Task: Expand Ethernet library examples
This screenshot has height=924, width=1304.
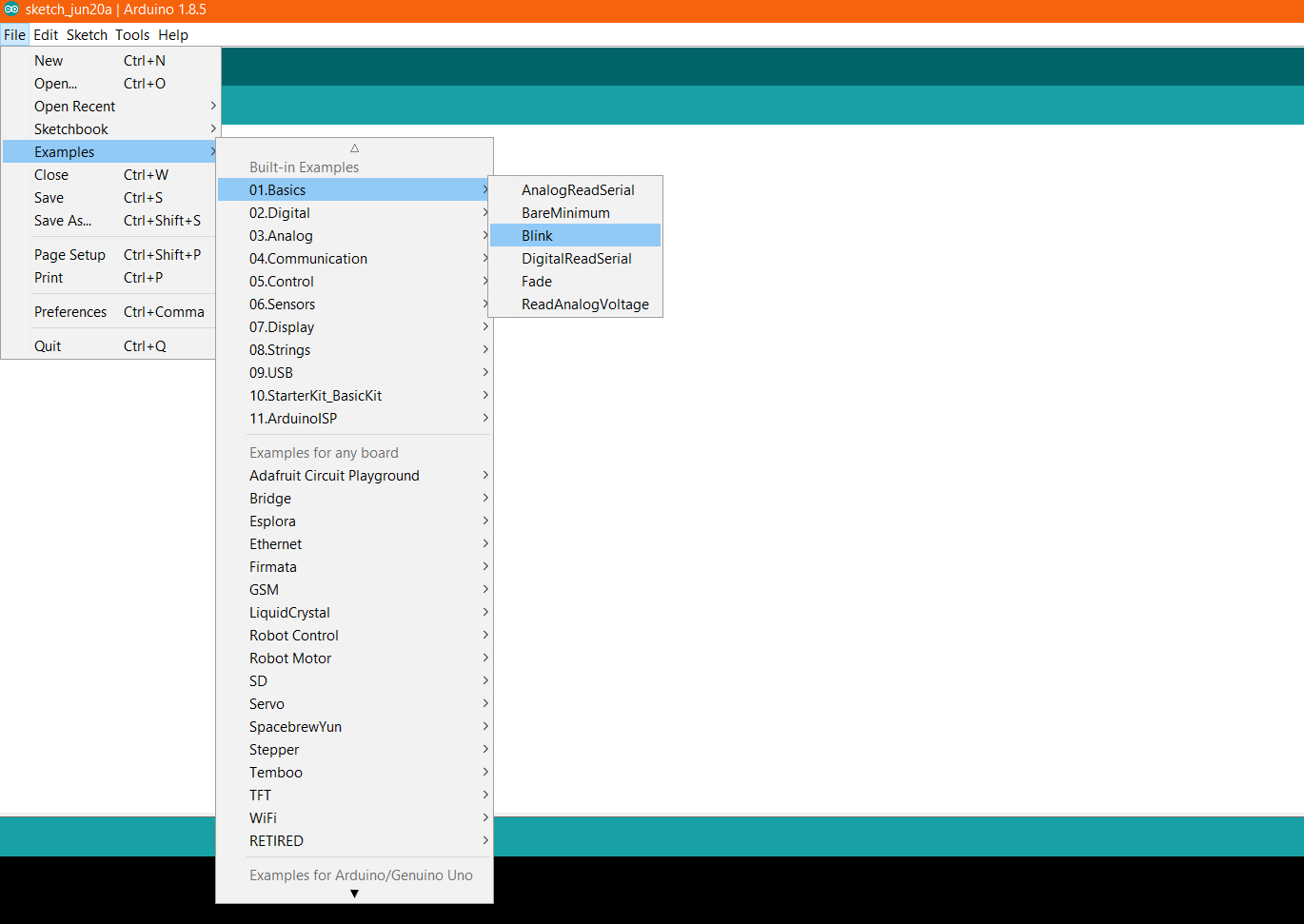Action: click(354, 544)
